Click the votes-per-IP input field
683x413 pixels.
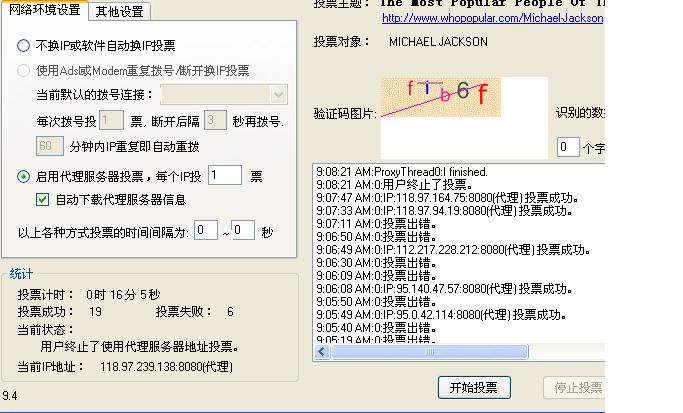tap(224, 176)
